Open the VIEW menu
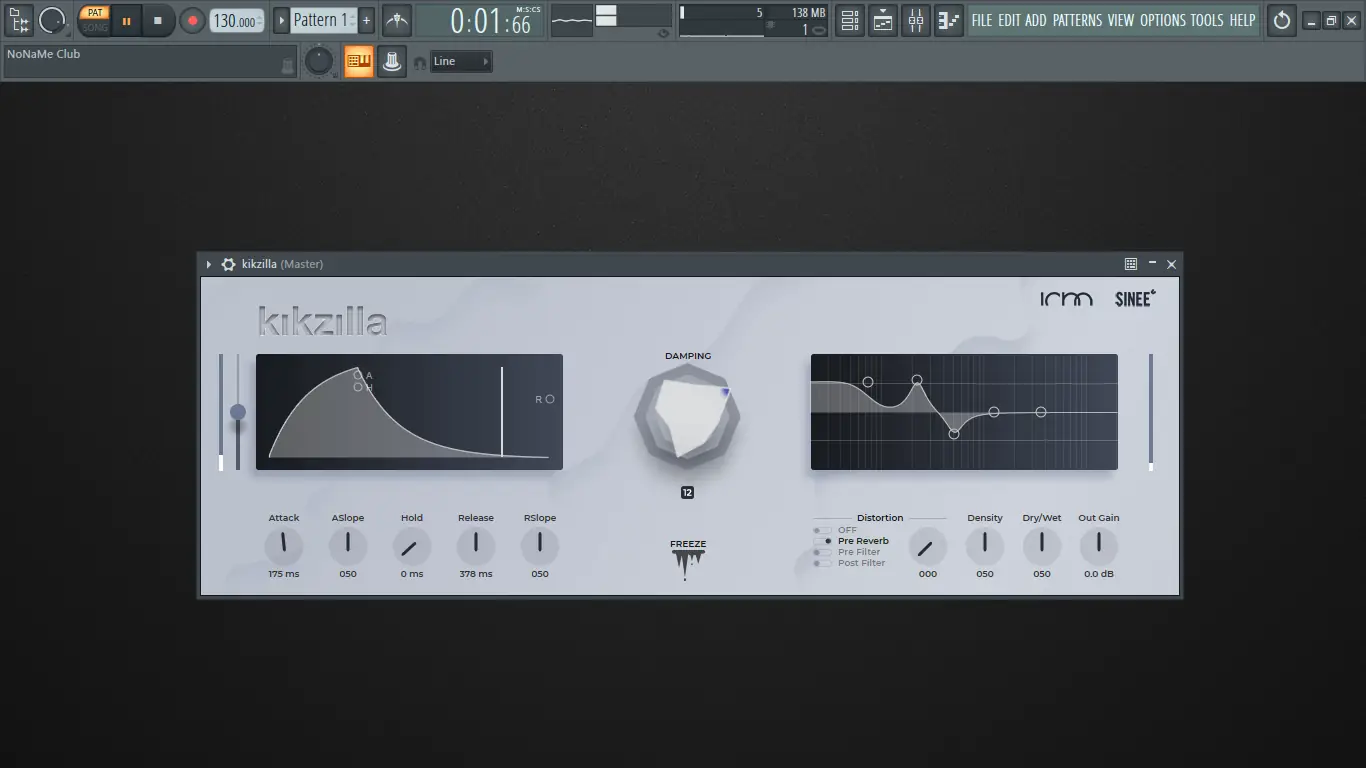 tap(1121, 20)
